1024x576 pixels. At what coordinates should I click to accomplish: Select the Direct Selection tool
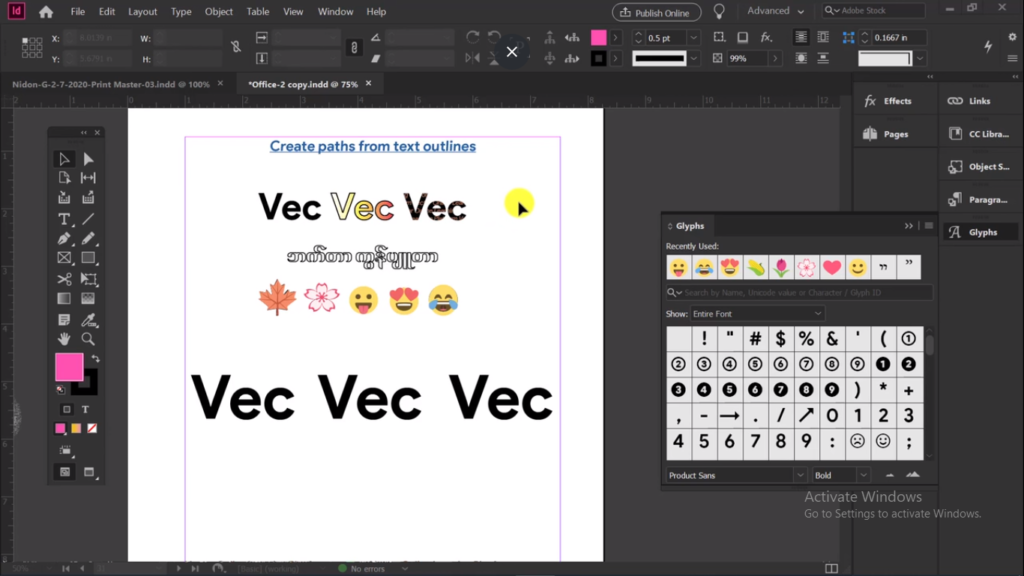tap(88, 159)
